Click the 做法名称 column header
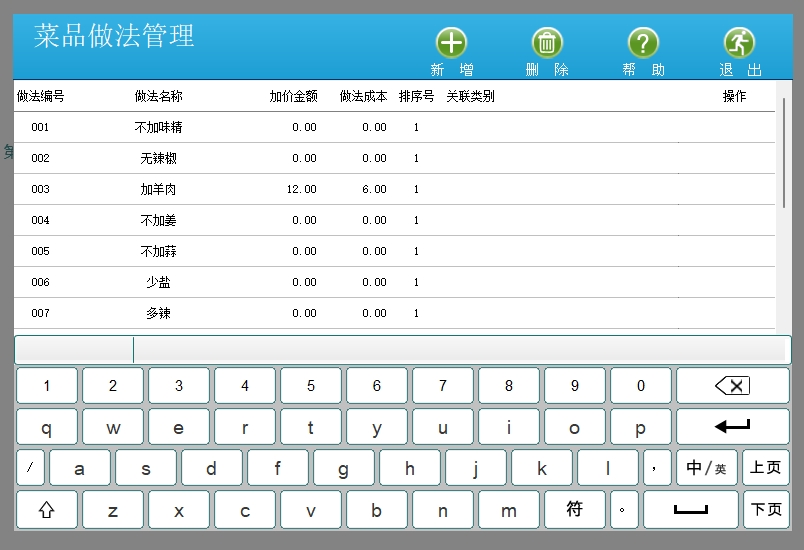804x550 pixels. coord(158,97)
